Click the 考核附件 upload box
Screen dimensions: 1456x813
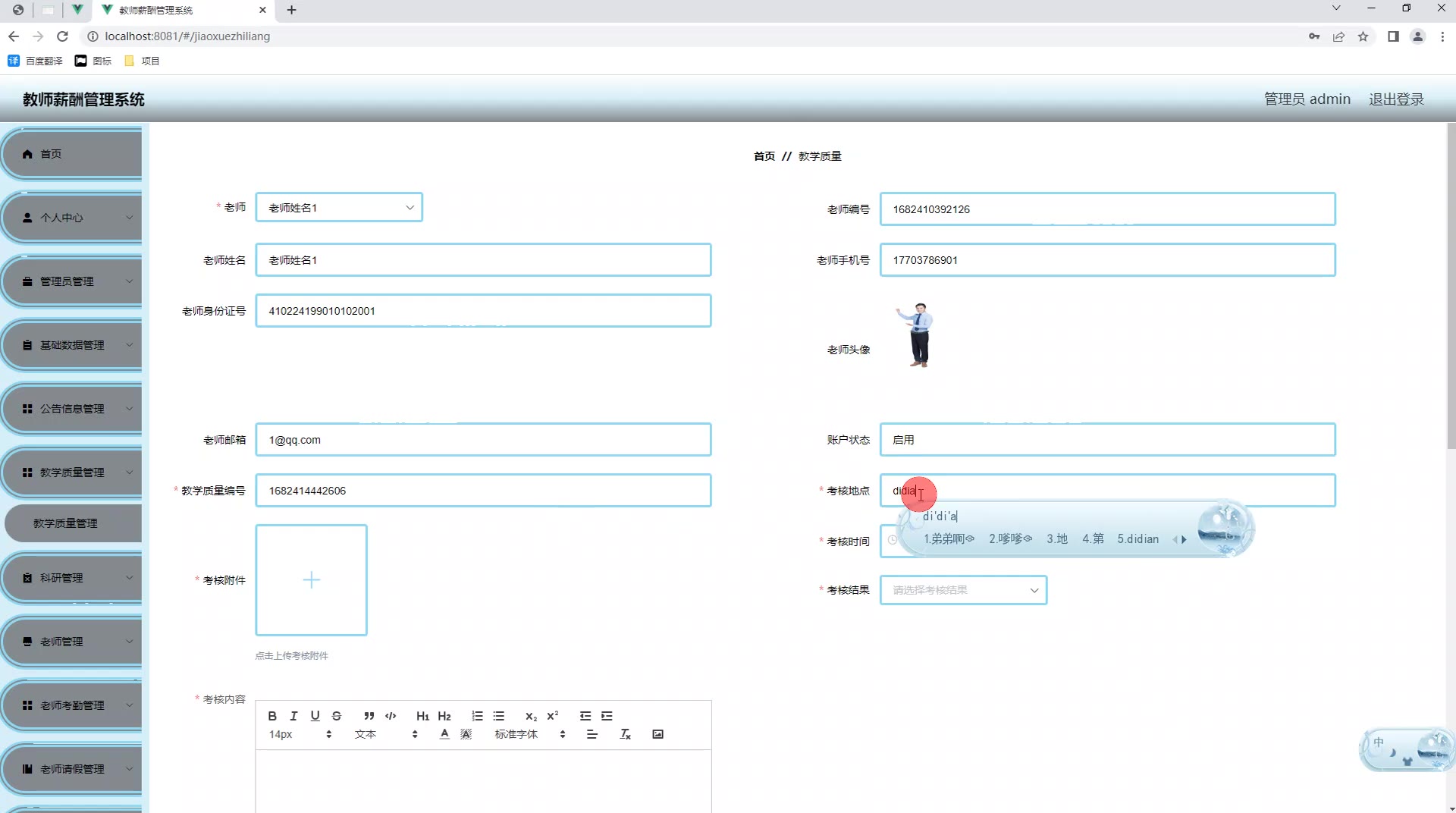(311, 580)
